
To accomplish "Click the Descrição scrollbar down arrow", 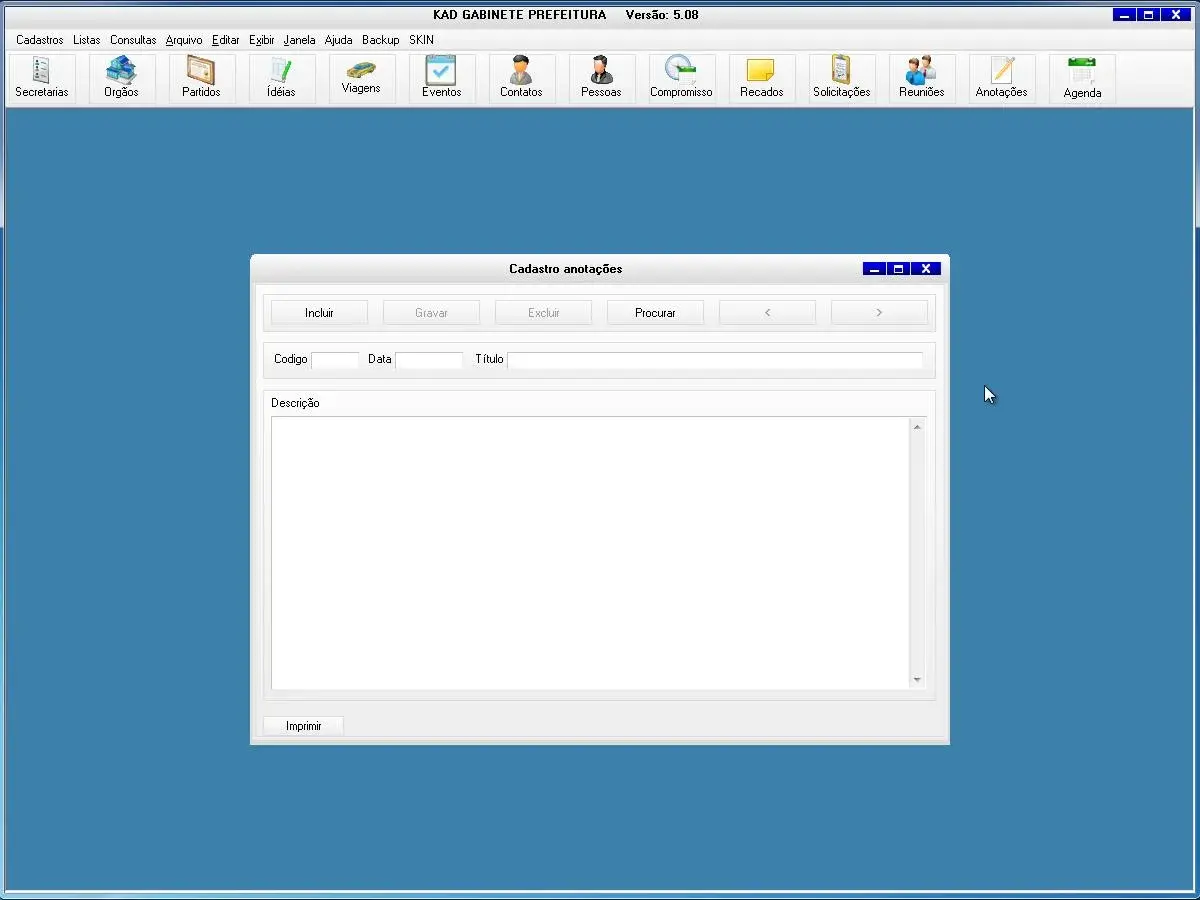I will point(917,680).
